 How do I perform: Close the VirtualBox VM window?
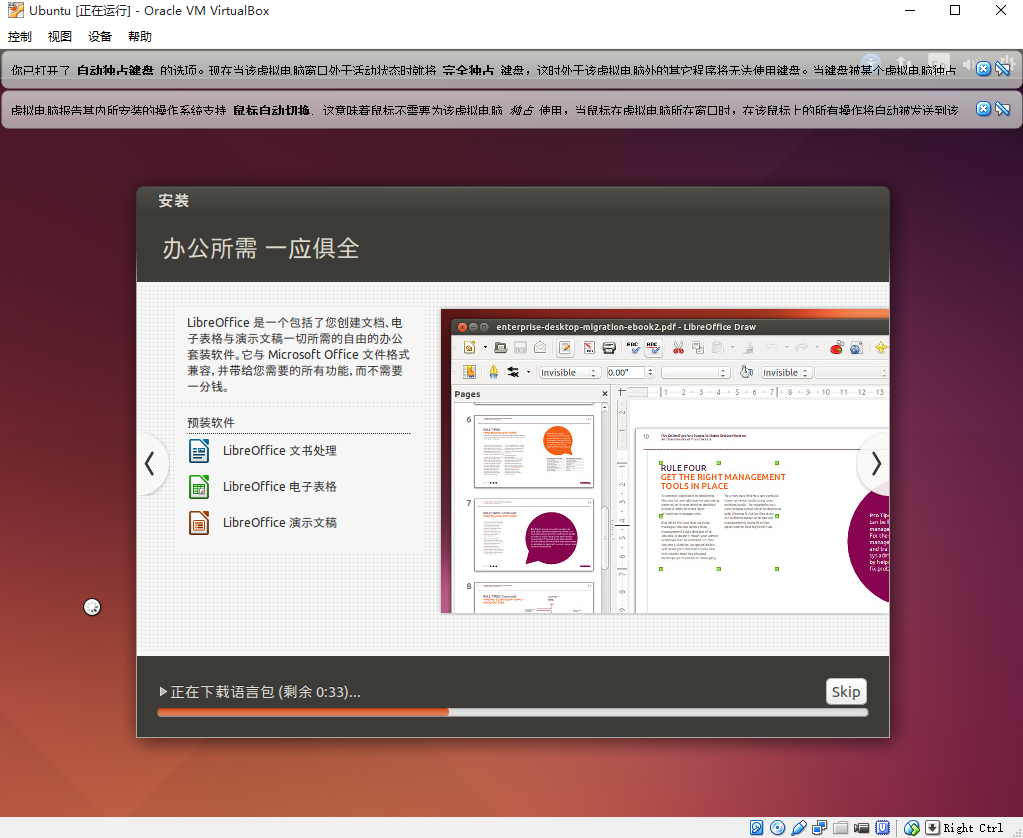(x=1001, y=10)
